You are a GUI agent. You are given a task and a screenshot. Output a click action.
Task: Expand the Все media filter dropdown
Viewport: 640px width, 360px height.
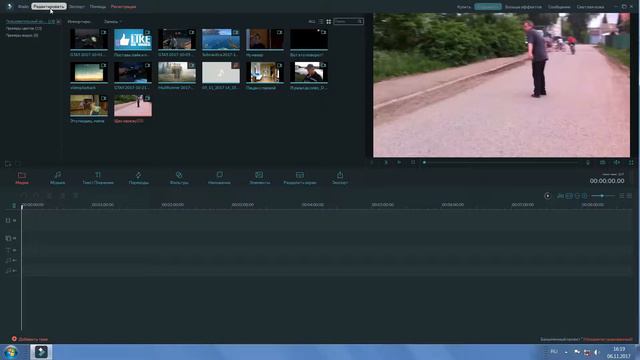pos(312,21)
